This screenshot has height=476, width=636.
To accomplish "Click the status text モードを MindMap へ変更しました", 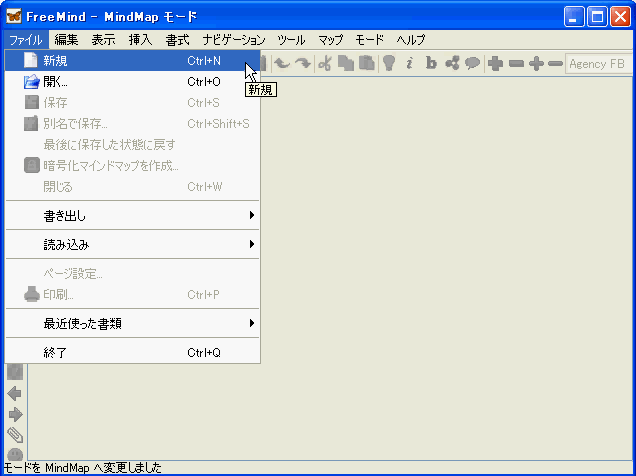I will coord(82,468).
